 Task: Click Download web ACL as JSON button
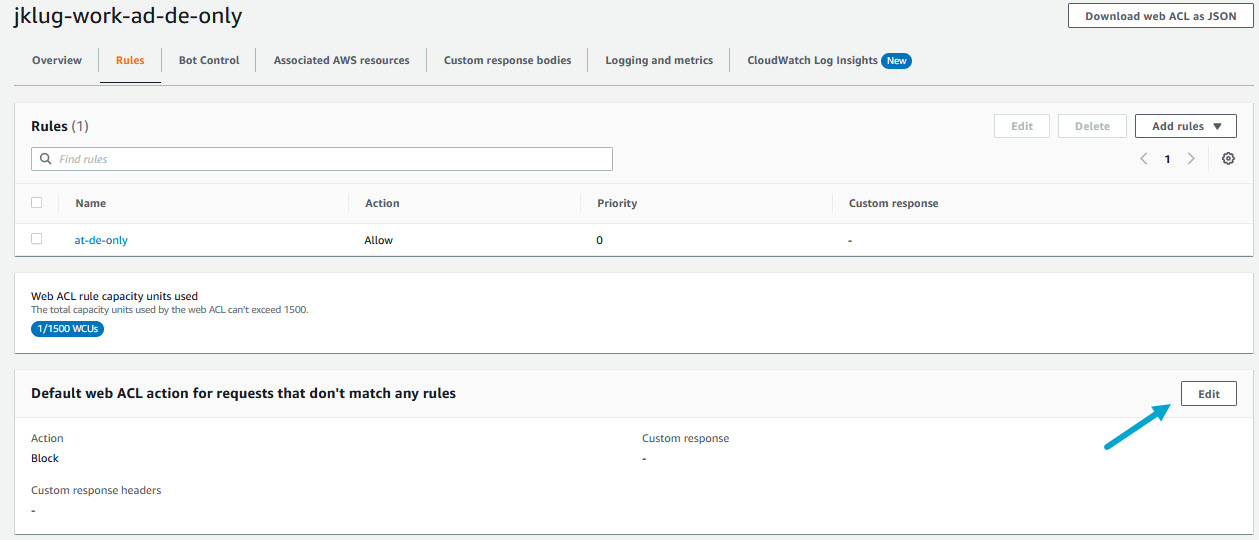point(1160,16)
